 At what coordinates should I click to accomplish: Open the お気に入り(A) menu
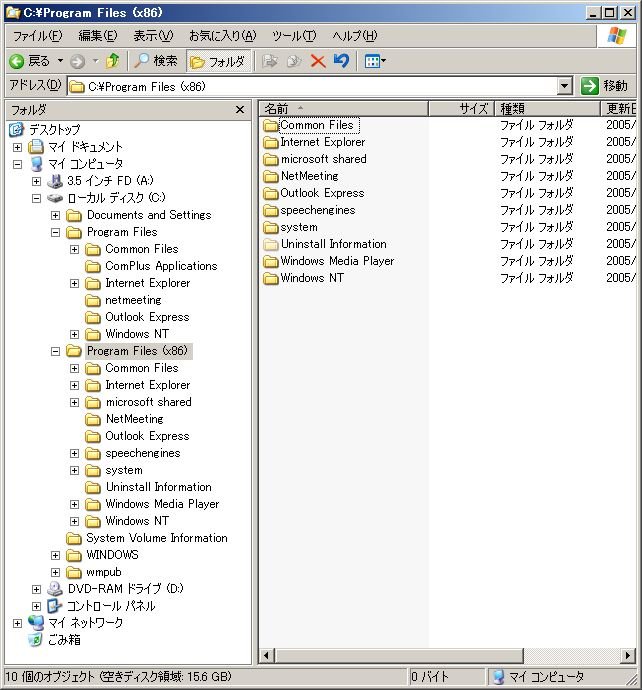pyautogui.click(x=222, y=36)
